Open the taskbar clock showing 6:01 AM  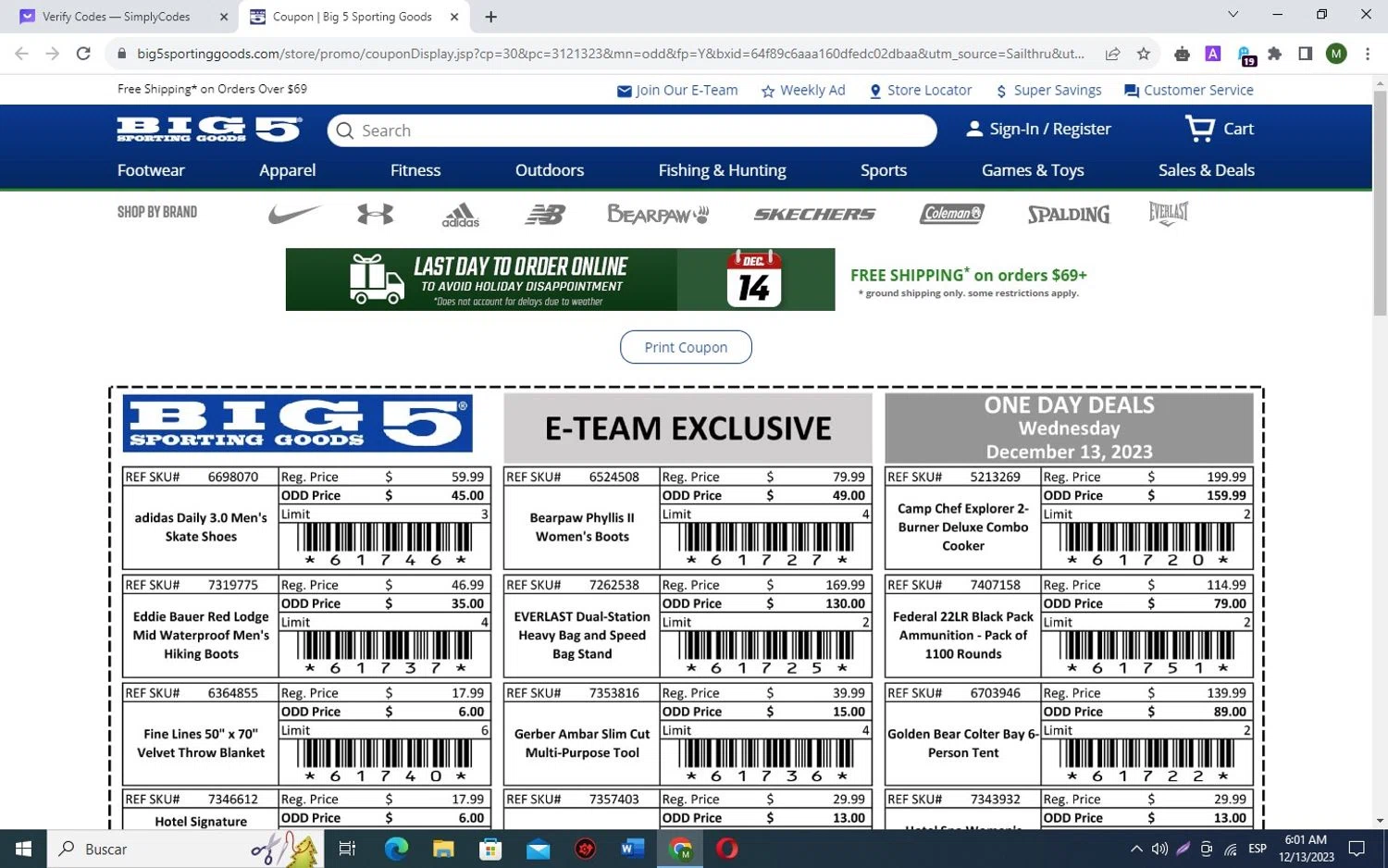1306,849
